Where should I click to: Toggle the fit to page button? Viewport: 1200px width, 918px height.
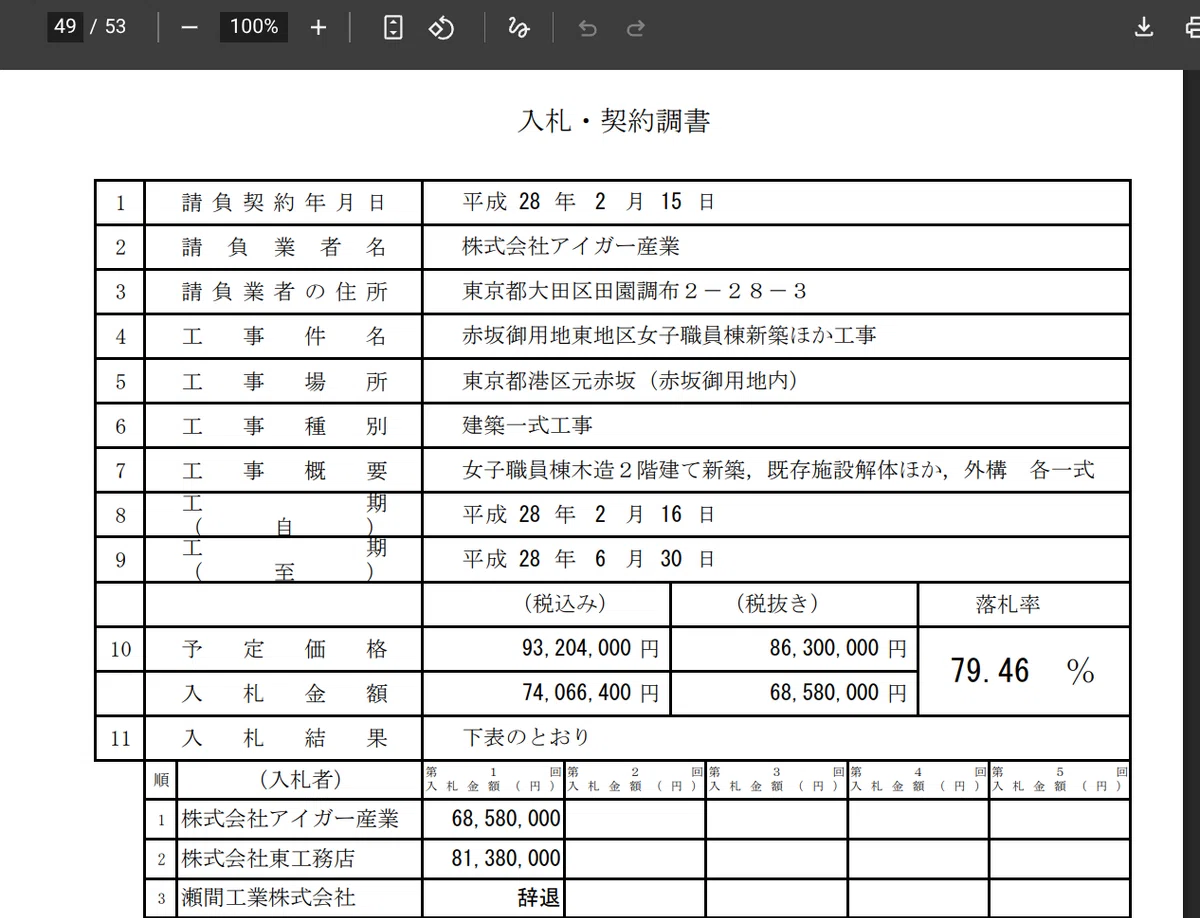[x=394, y=28]
